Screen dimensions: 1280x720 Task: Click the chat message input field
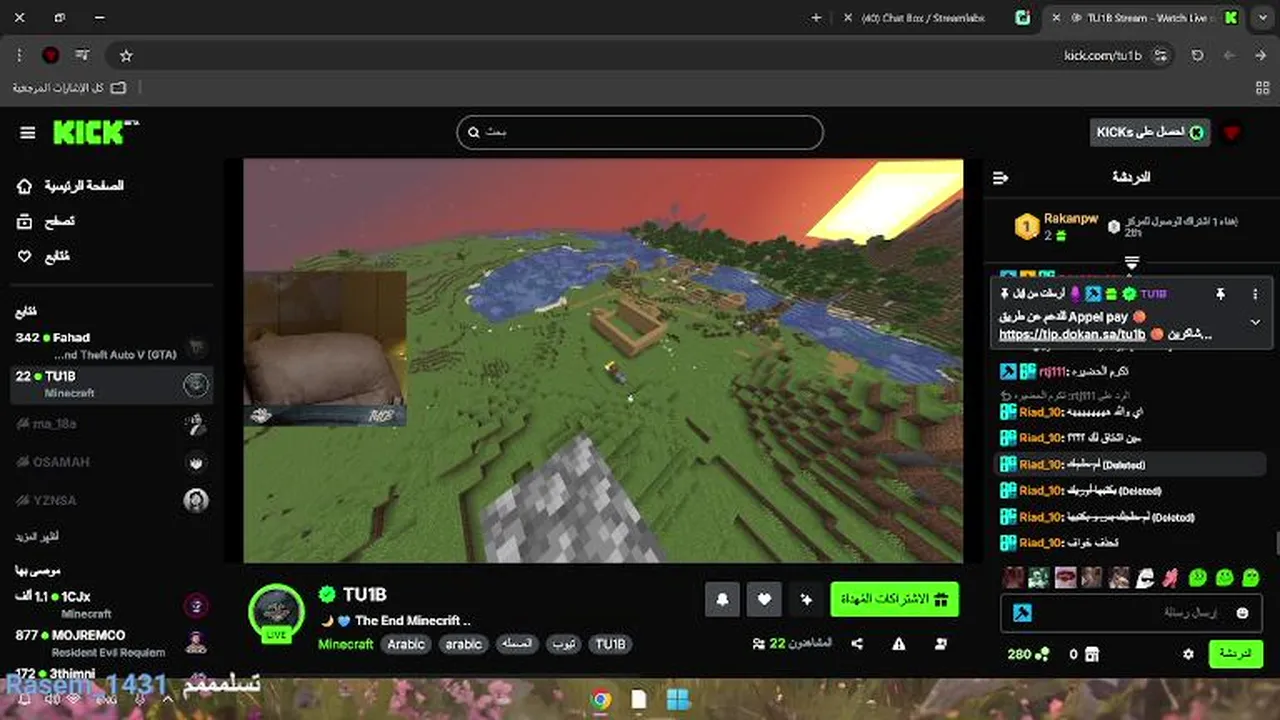(1131, 613)
